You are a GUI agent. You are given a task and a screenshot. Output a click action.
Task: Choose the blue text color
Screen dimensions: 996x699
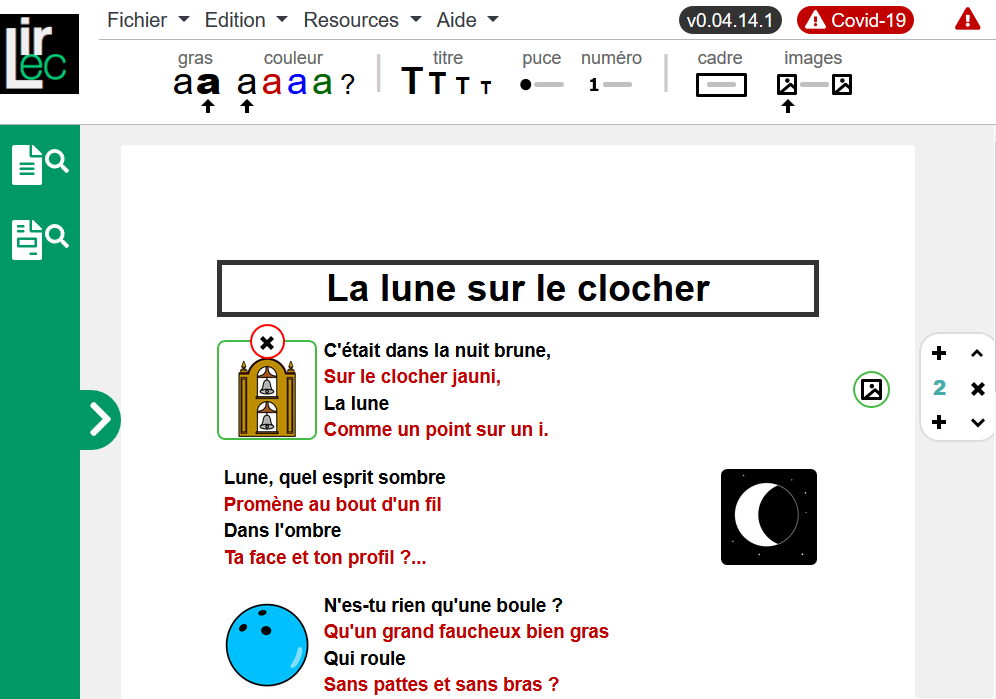tap(297, 83)
